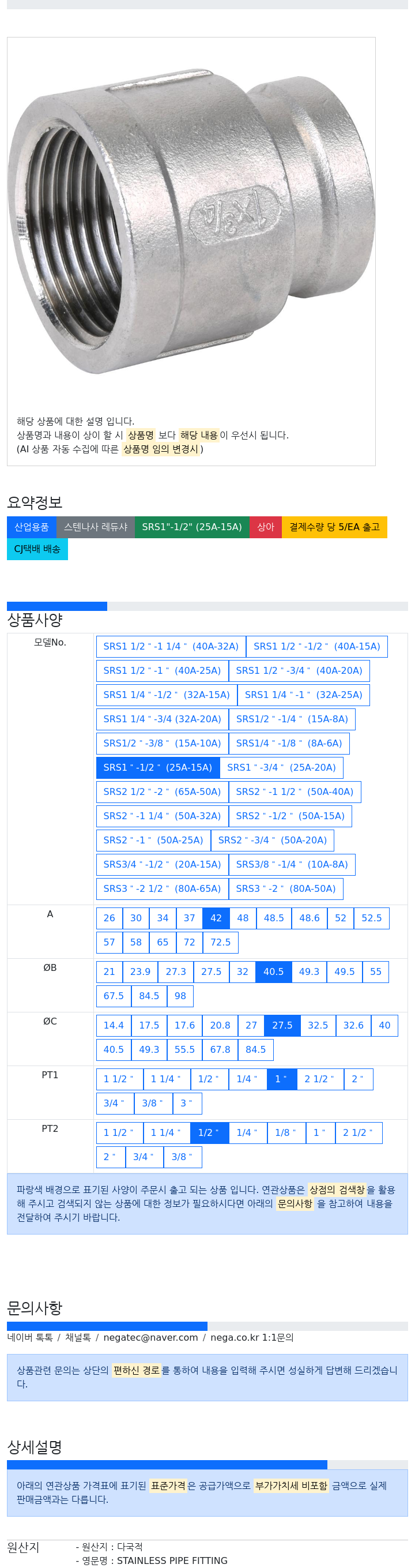This screenshot has width=415, height=1568.
Task: Select A dimension value 72.5
Action: pos(220,942)
